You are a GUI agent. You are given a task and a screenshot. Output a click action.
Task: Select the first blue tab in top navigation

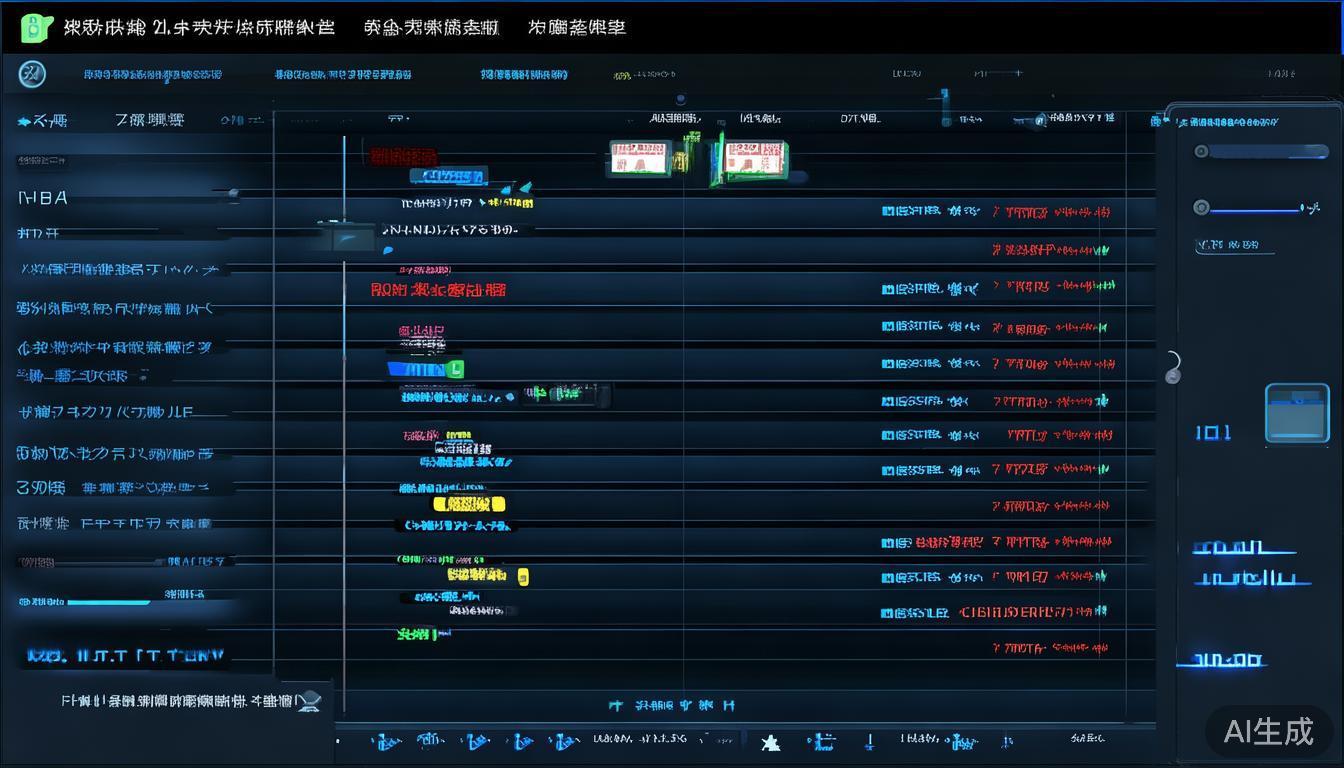[153, 74]
